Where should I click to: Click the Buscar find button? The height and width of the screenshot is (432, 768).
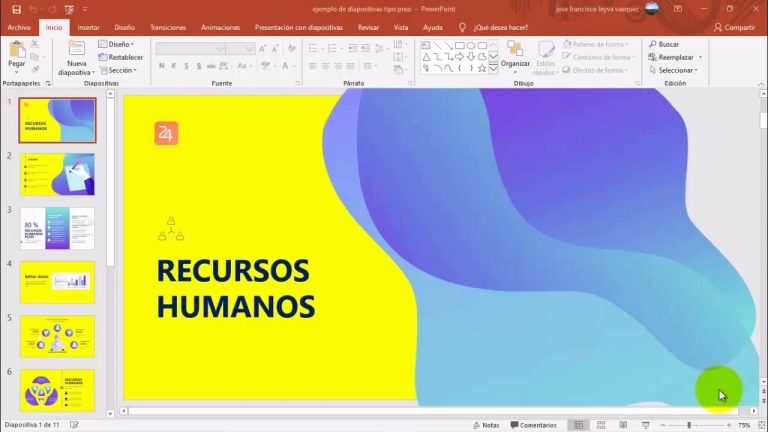(664, 44)
